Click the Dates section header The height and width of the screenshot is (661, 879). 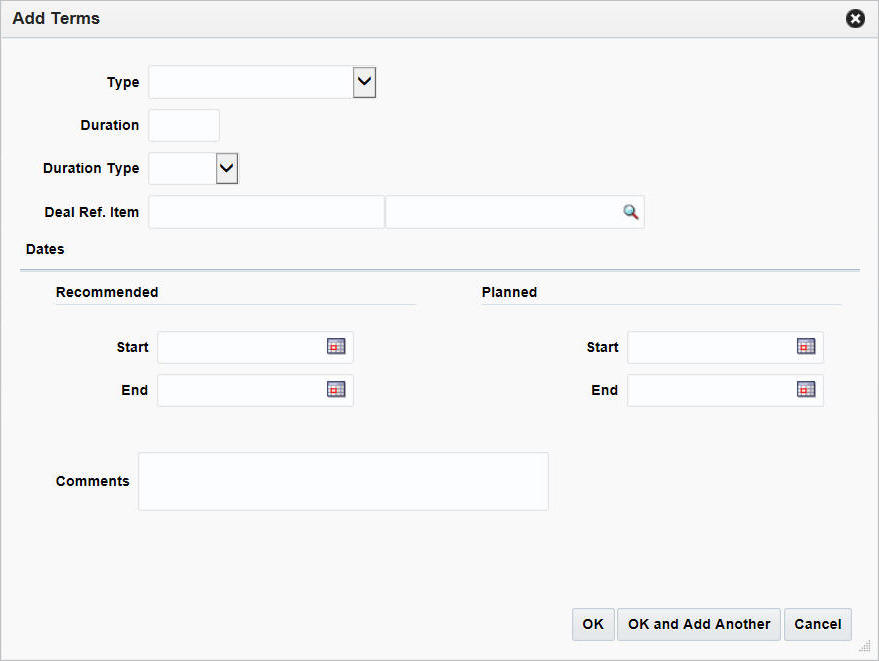(45, 249)
